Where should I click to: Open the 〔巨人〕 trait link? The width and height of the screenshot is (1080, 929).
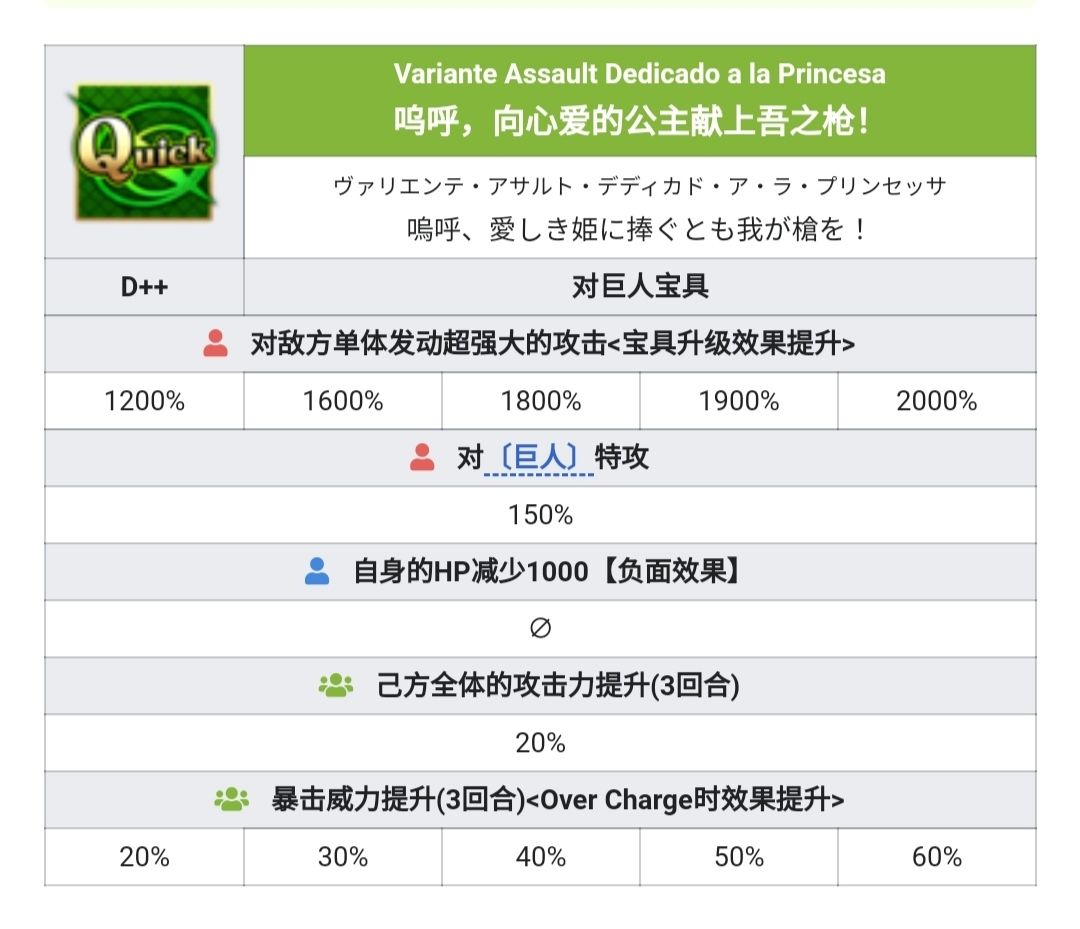[x=539, y=458]
